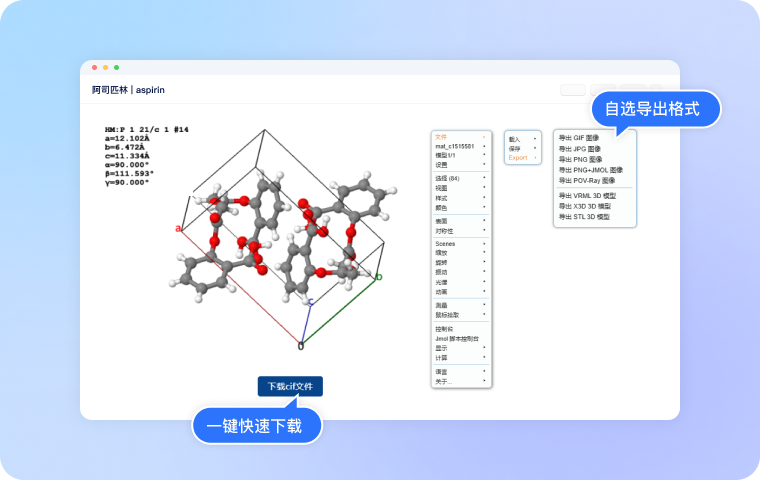Click the 一键快速下载 callout bubble

(256, 426)
